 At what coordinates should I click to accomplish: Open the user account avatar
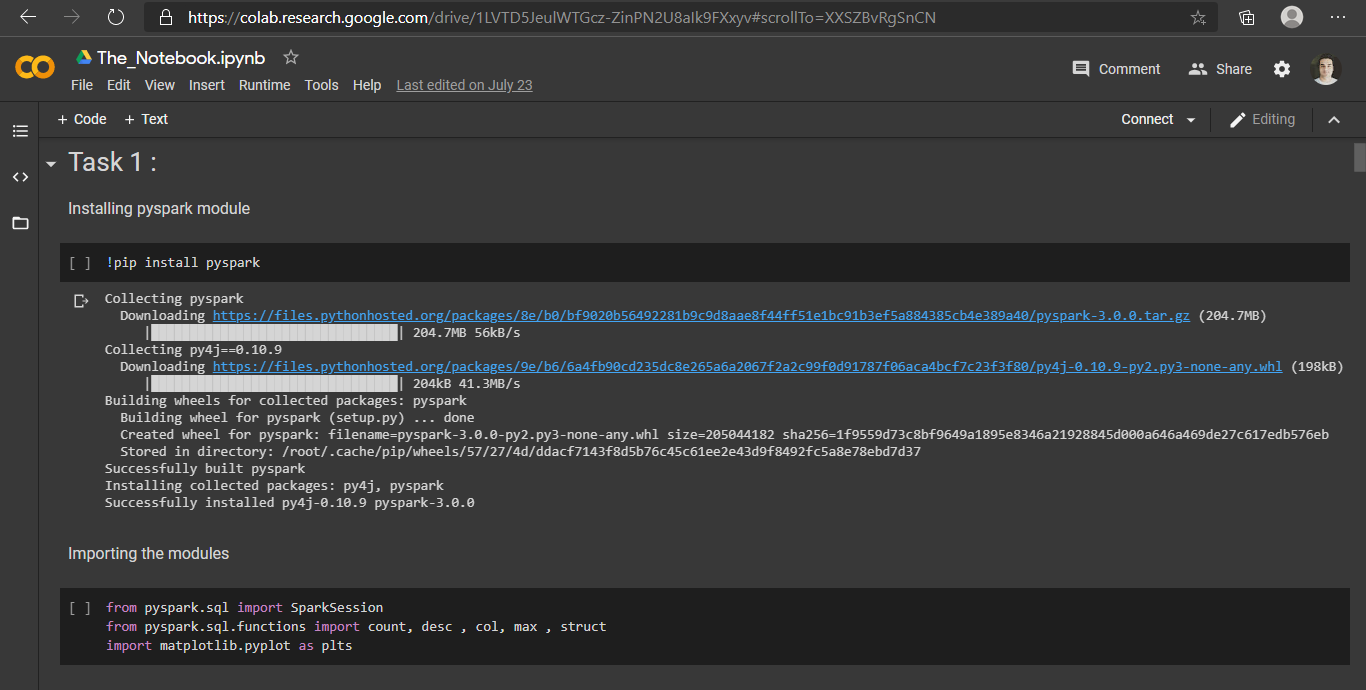1325,69
